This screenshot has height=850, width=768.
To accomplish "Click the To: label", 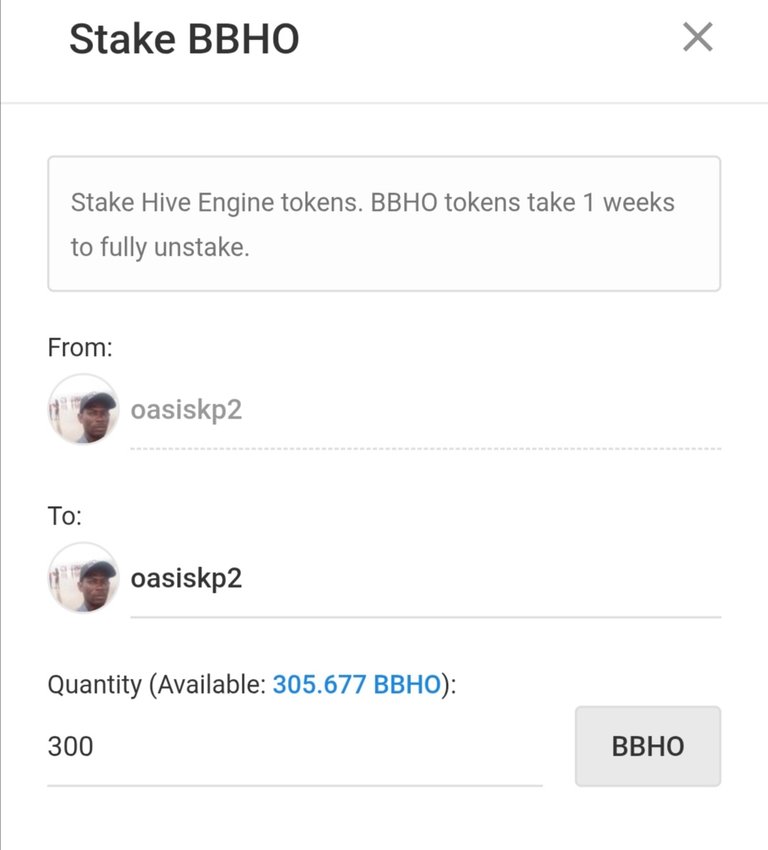I will pyautogui.click(x=64, y=516).
